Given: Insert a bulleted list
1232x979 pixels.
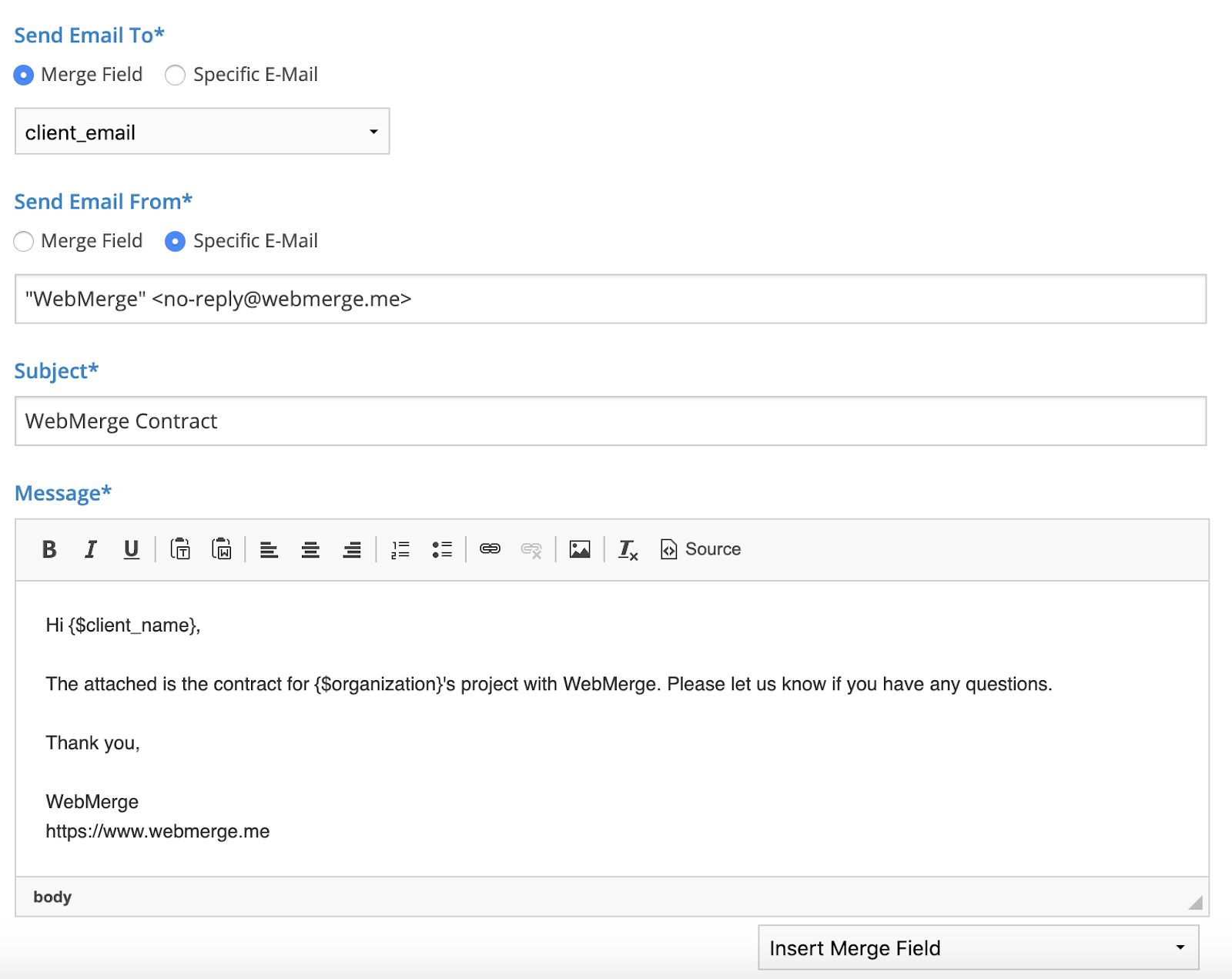Looking at the screenshot, I should (442, 549).
